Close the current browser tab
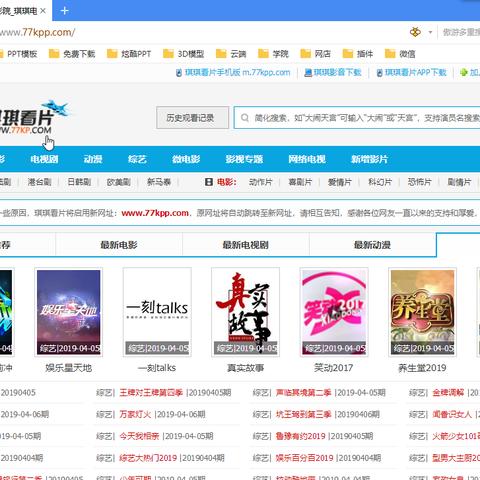The width and height of the screenshot is (480, 480). point(43,11)
